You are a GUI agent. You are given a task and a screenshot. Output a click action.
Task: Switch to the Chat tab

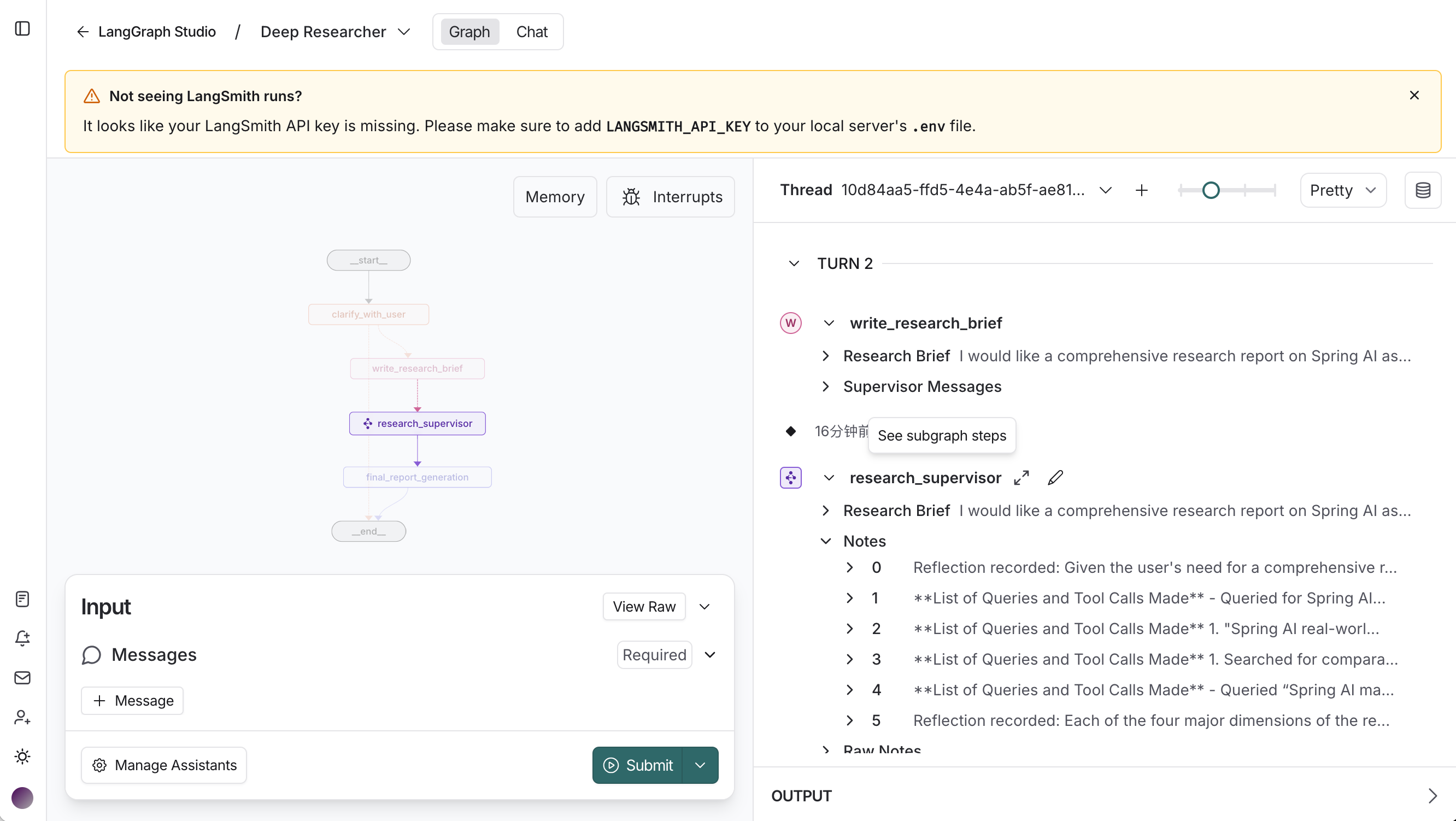(531, 32)
